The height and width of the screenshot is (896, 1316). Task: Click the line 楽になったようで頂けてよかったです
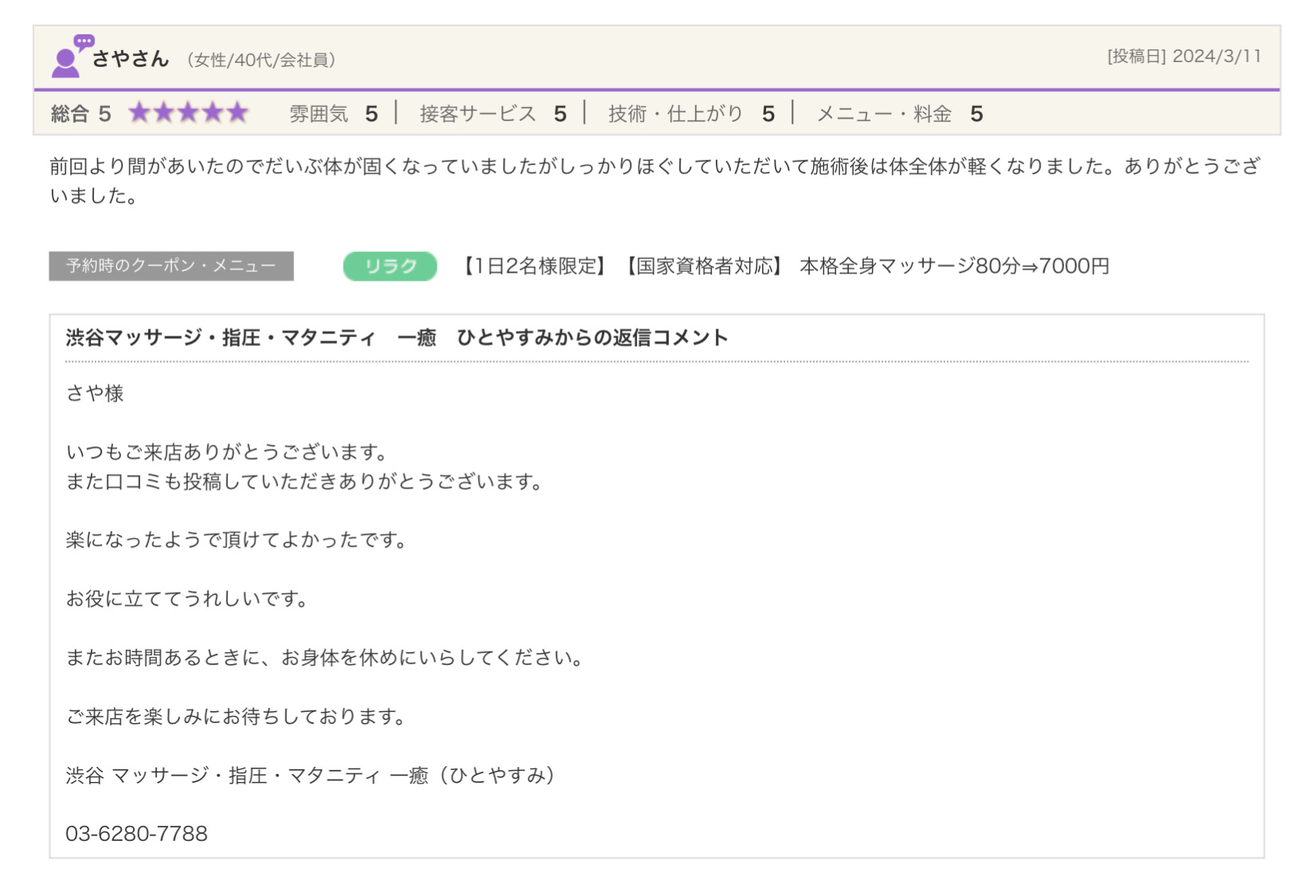[237, 540]
